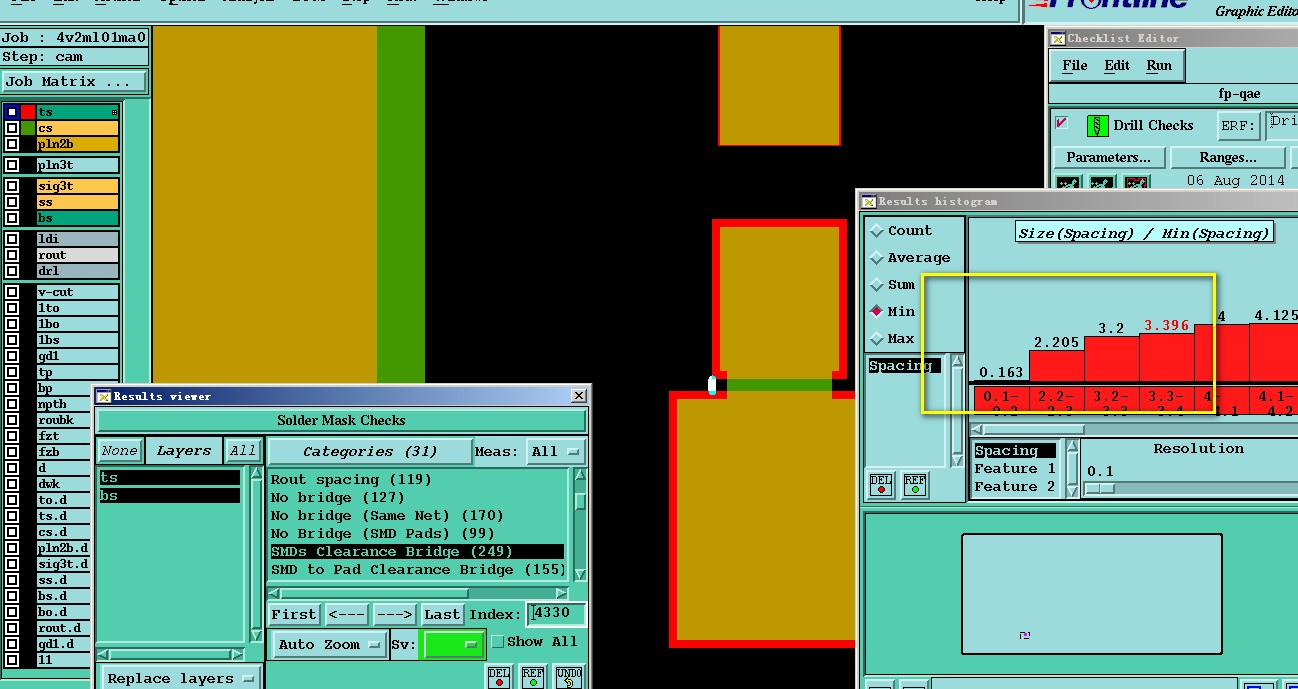Image resolution: width=1298 pixels, height=689 pixels.
Task: Toggle the drl layer checkbox
Action: tap(12, 271)
